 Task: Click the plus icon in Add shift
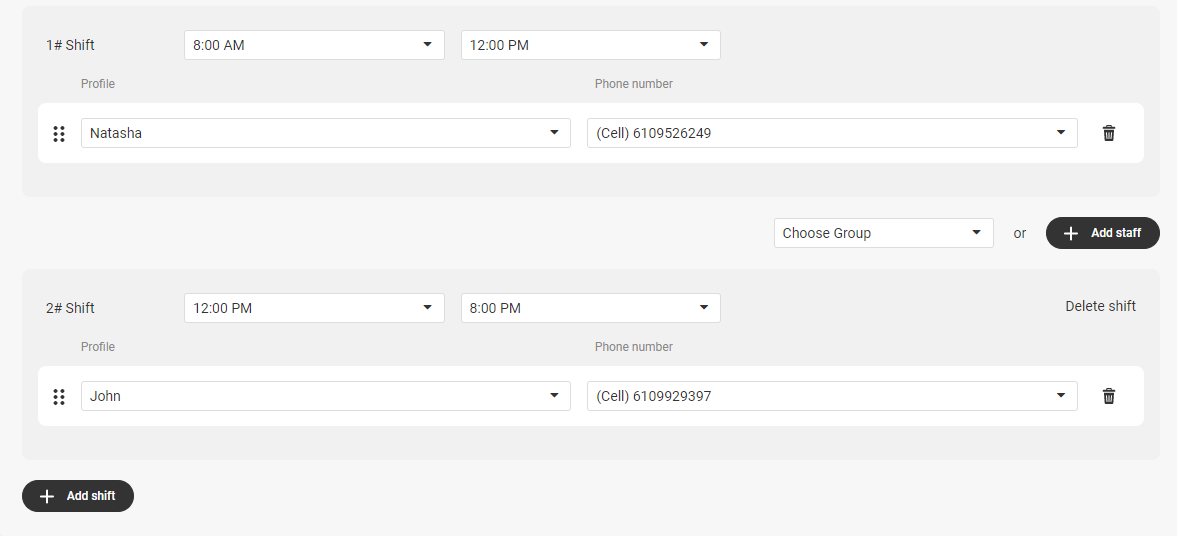click(47, 496)
